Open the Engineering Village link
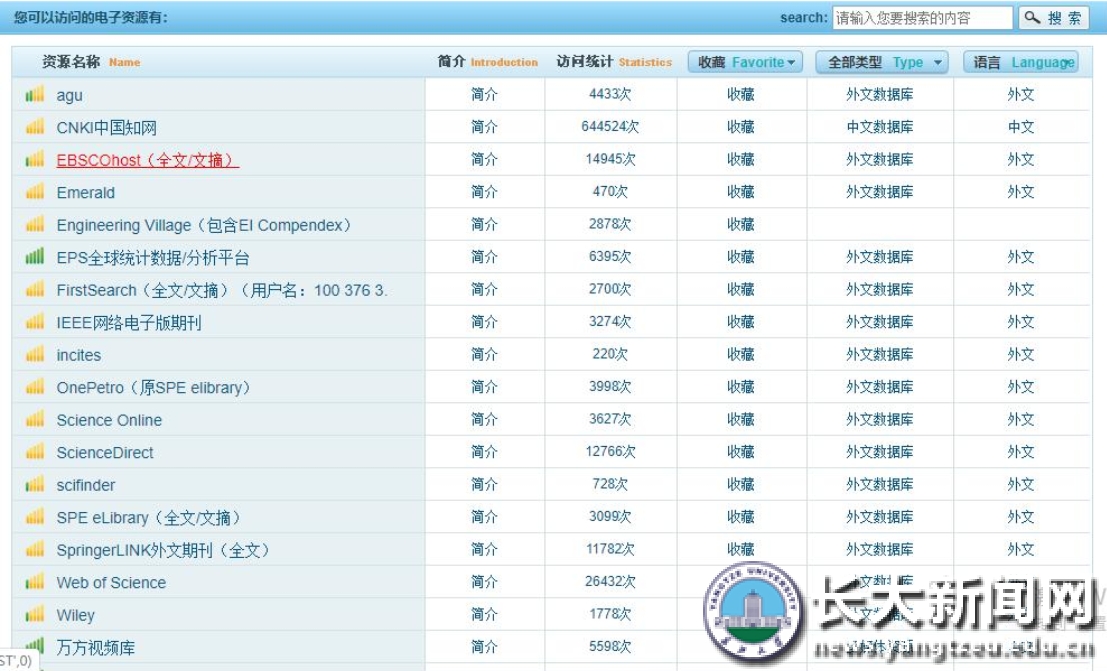 click(x=204, y=225)
